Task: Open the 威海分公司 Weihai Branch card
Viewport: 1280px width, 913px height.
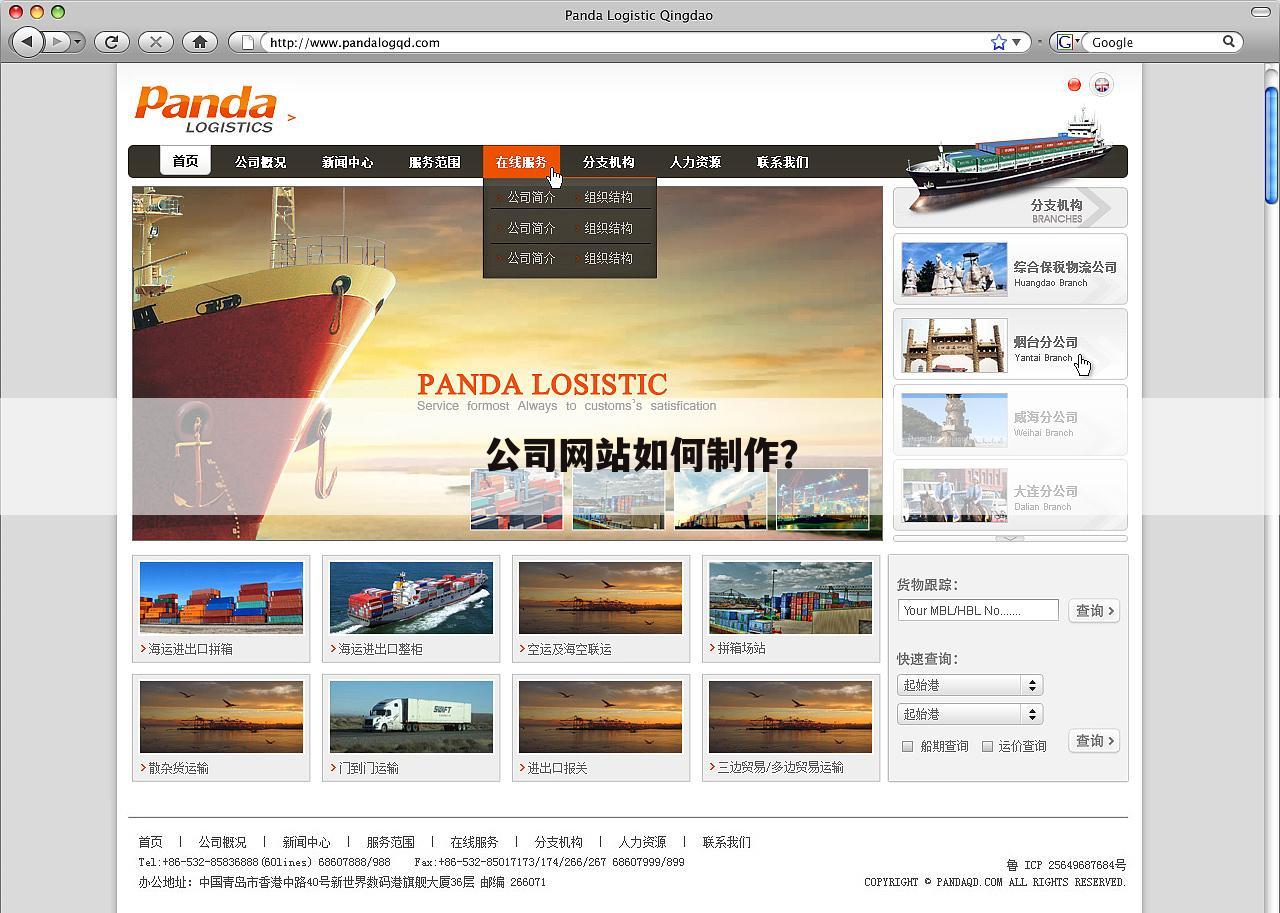Action: point(1010,419)
